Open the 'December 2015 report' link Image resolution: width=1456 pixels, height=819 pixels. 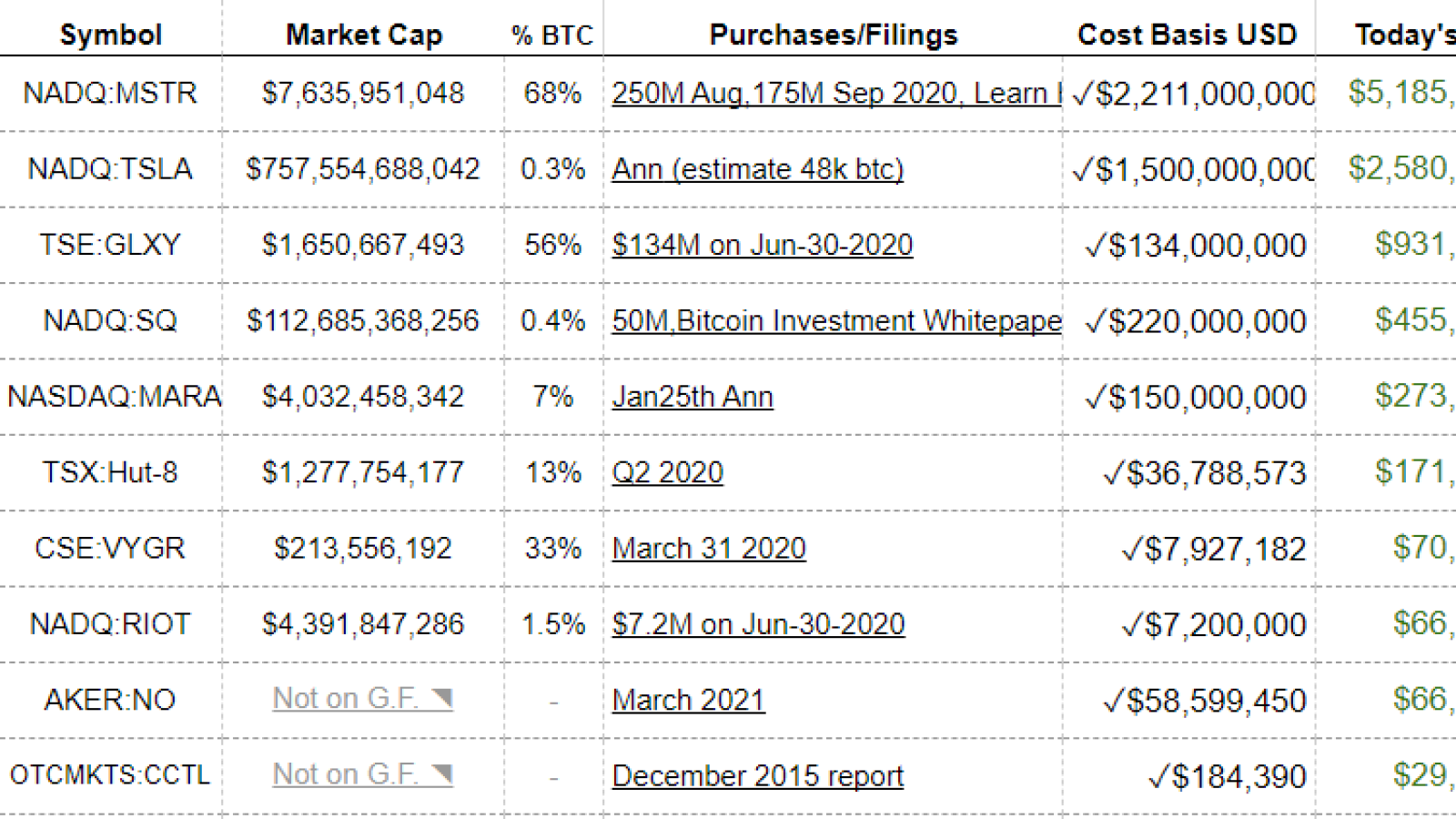(757, 775)
